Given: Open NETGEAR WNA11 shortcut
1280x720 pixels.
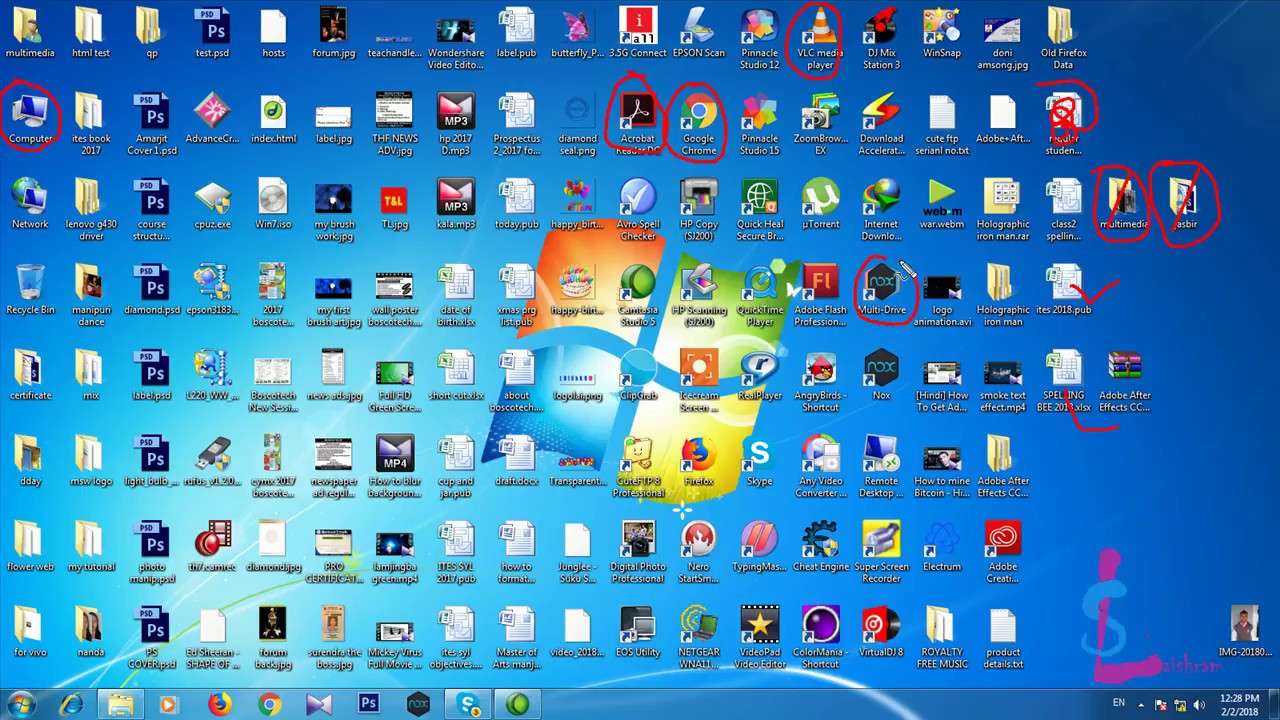Looking at the screenshot, I should 699,639.
